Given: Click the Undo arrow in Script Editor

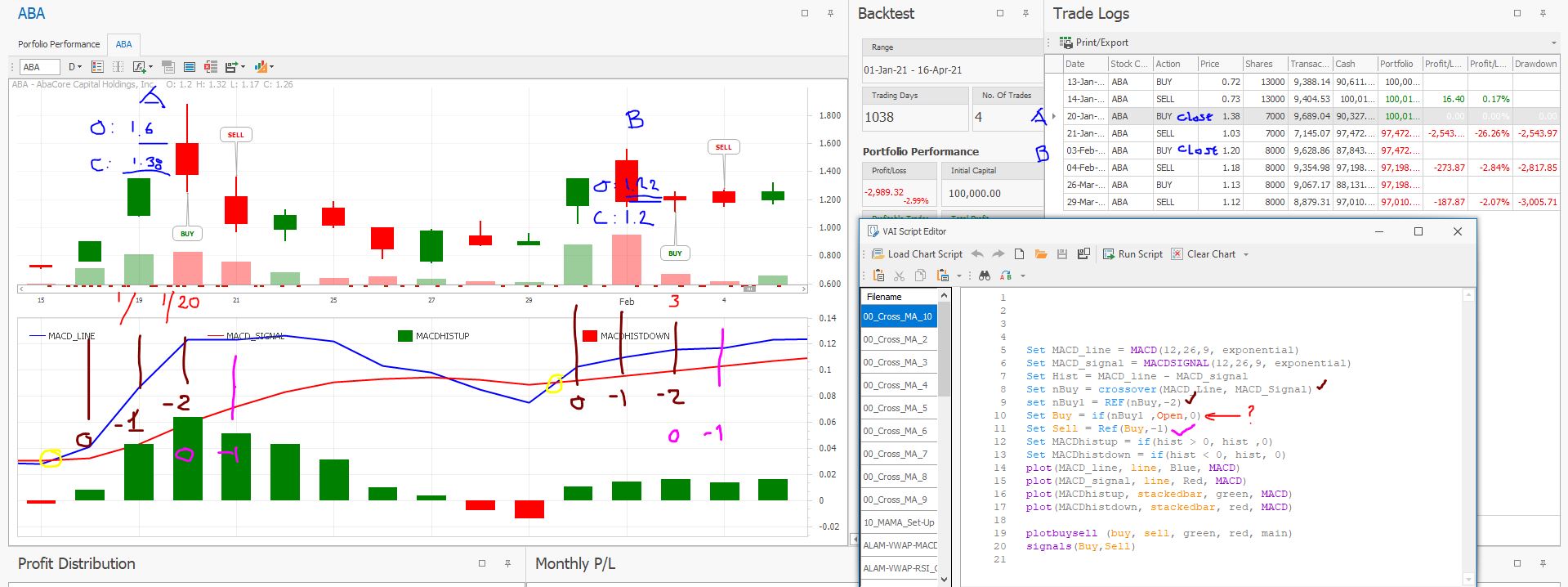Looking at the screenshot, I should [977, 254].
